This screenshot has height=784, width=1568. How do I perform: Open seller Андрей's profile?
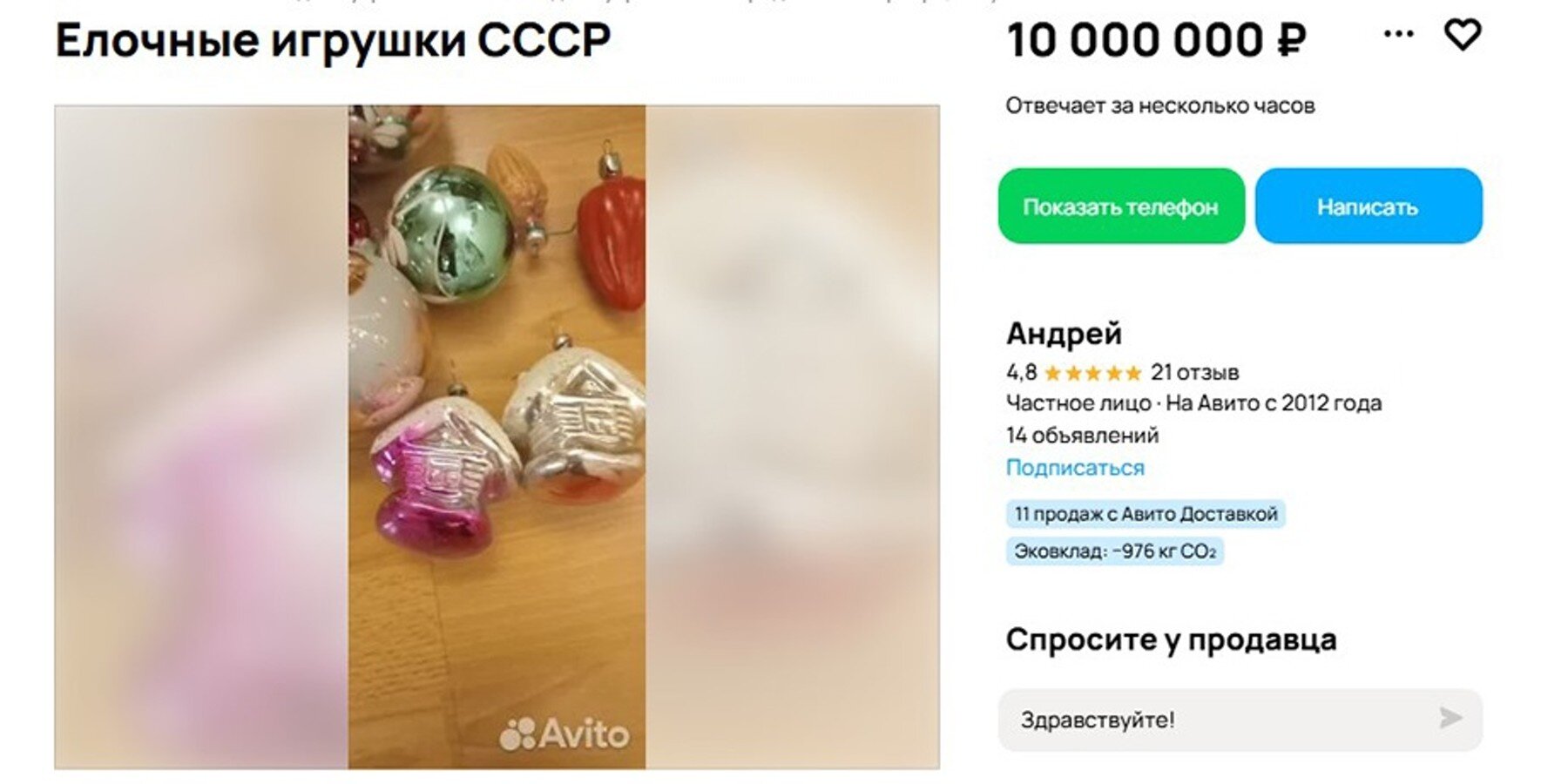pyautogui.click(x=1064, y=334)
